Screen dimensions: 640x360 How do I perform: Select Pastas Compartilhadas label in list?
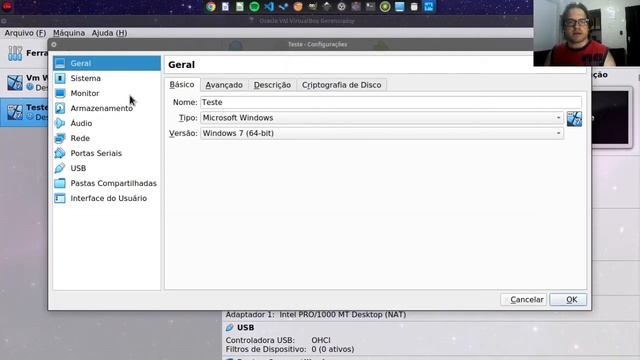tap(113, 183)
